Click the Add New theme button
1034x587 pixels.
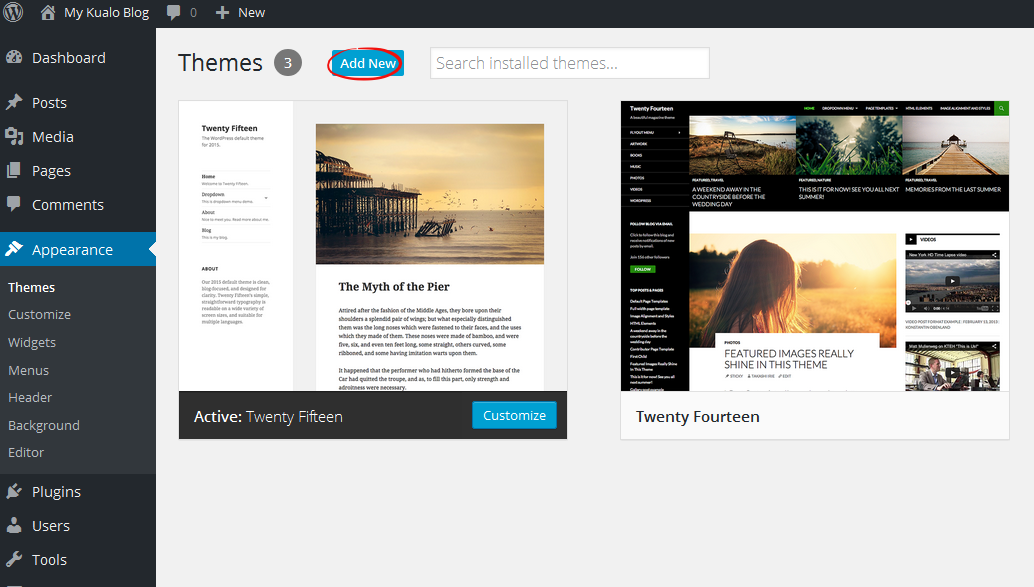[368, 63]
